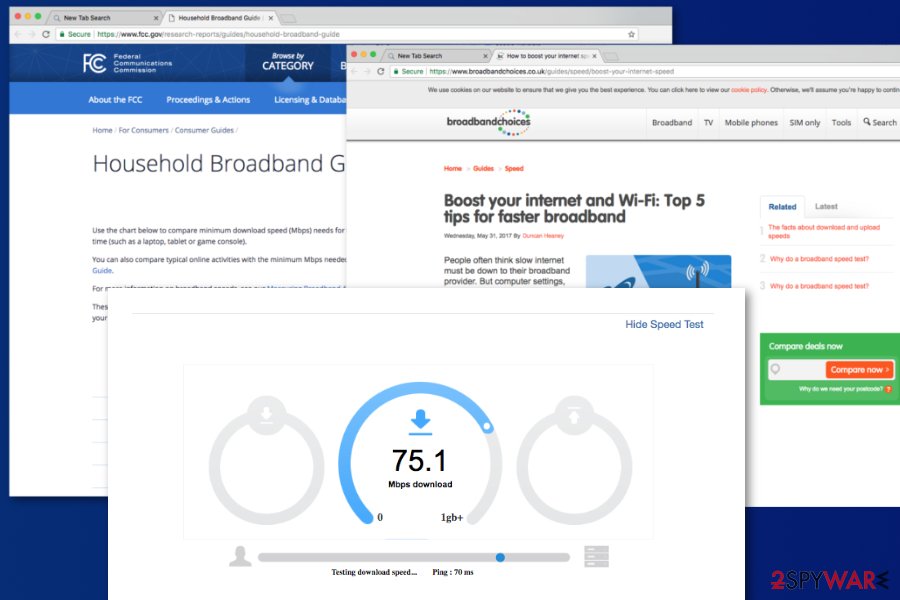Viewport: 900px width, 600px height.
Task: Click the user icon beside progress bar
Action: 240,556
